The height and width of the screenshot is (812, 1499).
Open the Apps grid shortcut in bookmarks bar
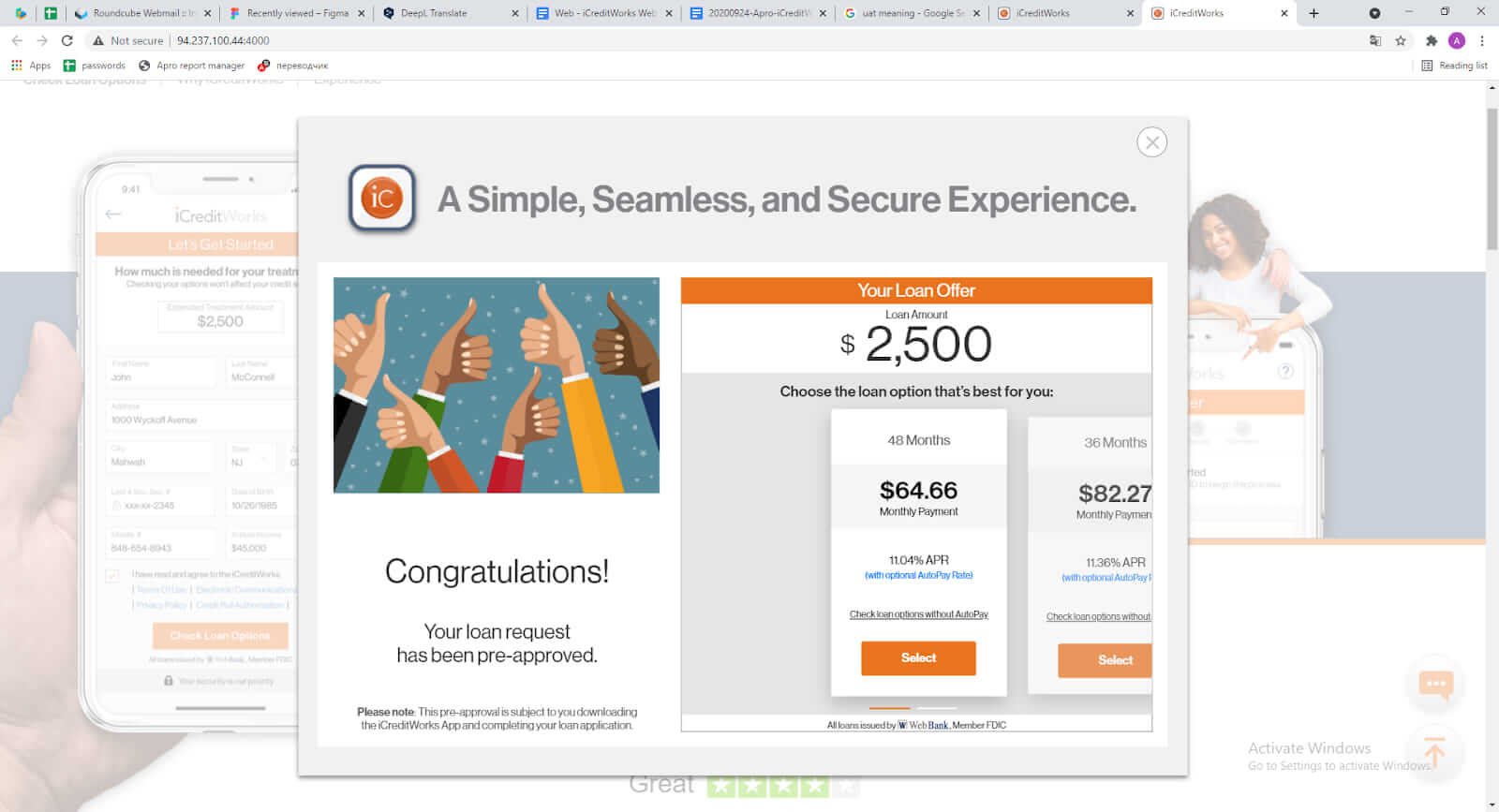pos(16,66)
